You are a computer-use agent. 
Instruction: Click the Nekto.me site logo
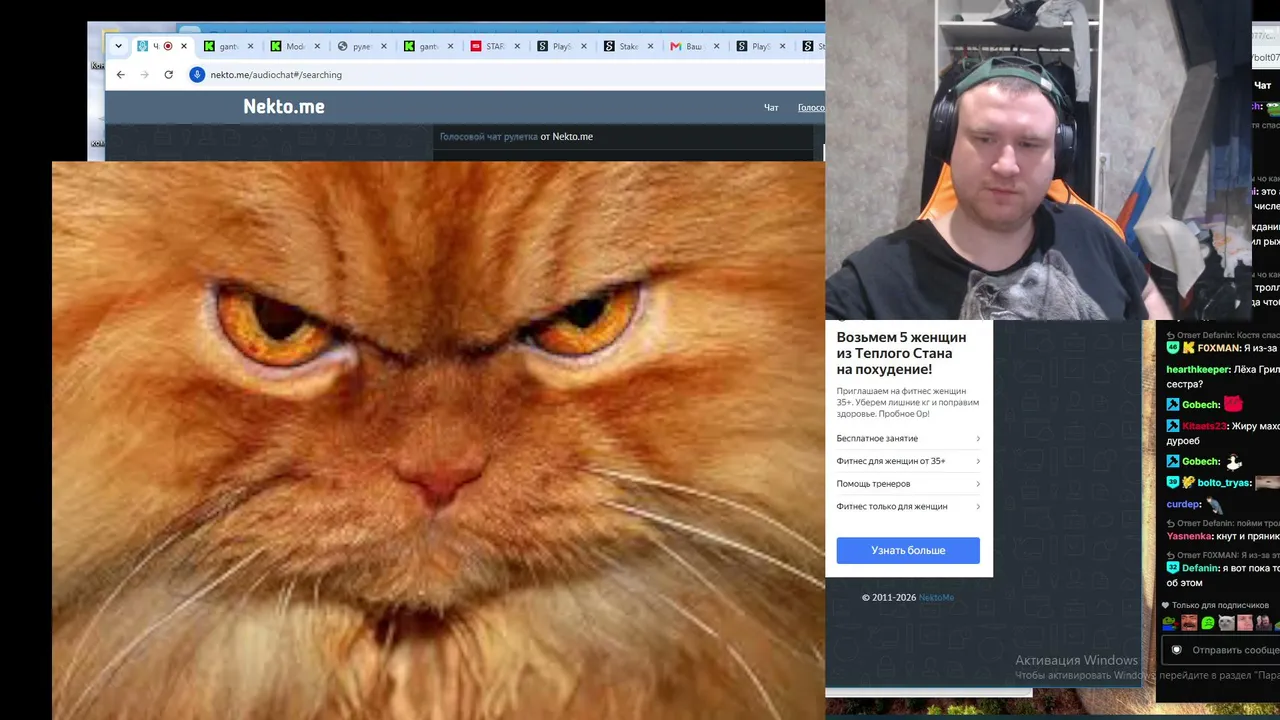[284, 107]
